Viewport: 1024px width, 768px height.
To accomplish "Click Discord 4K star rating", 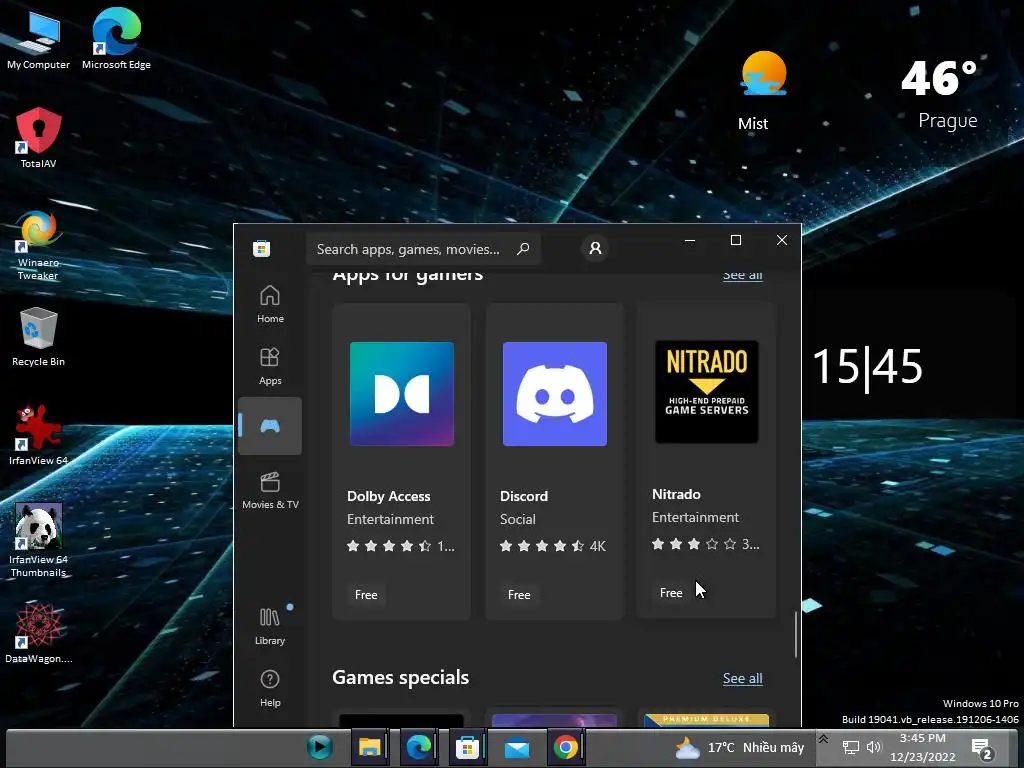I will [x=552, y=546].
